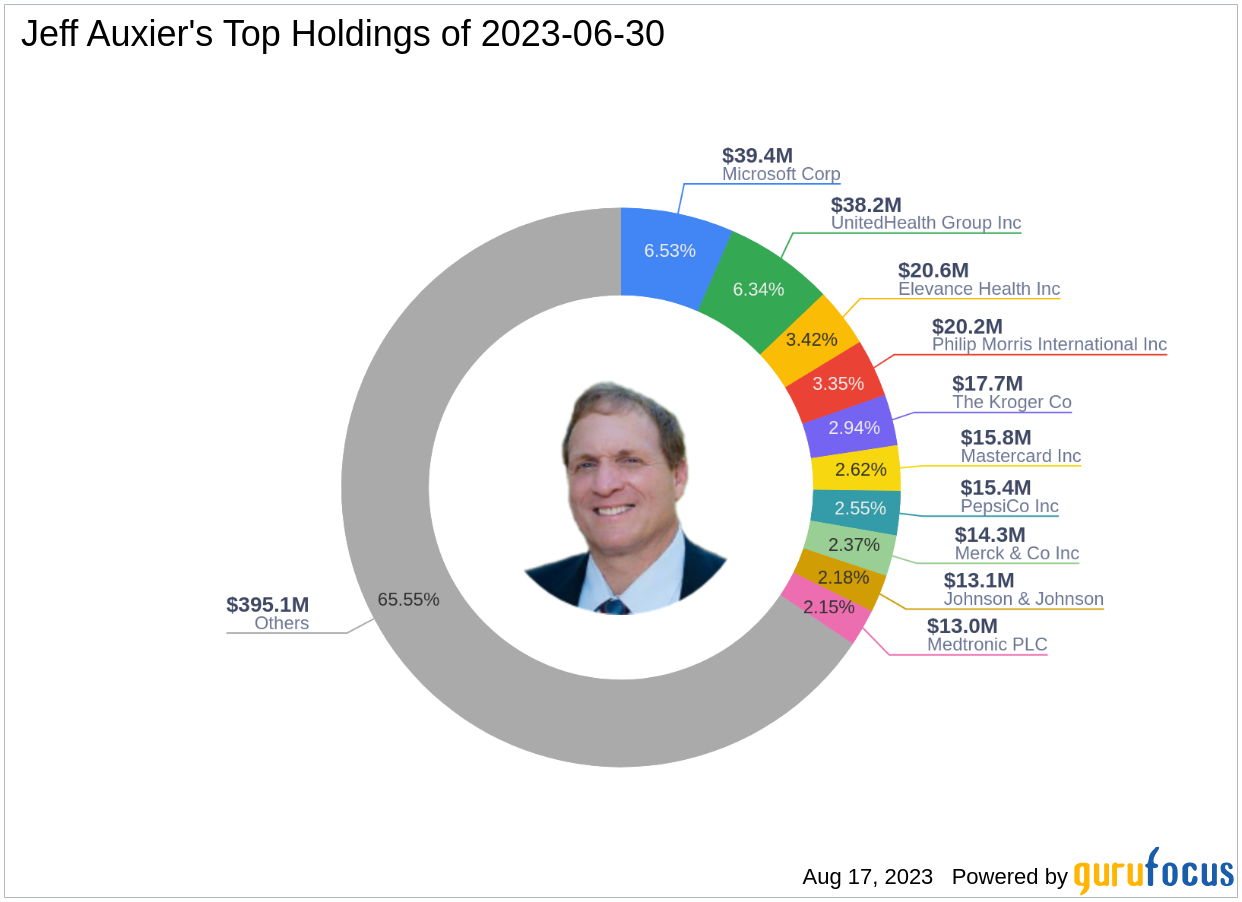Click the Microsoft Corp label
The height and width of the screenshot is (902, 1242).
tap(781, 174)
